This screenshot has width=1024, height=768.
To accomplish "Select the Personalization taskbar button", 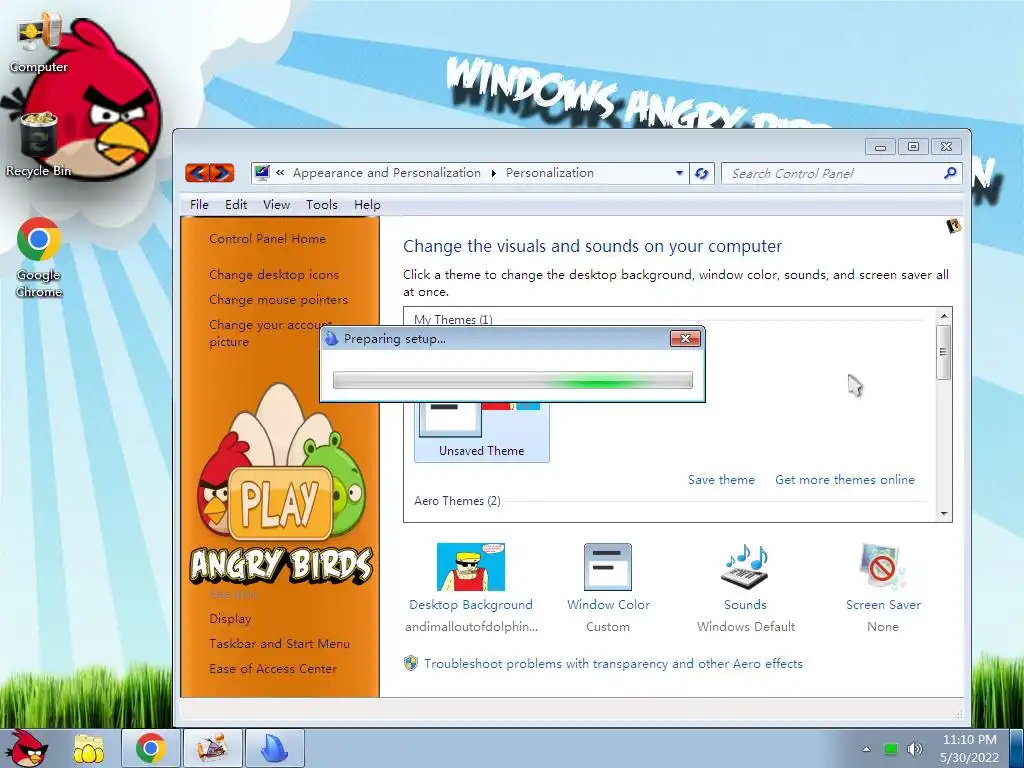I will click(212, 748).
